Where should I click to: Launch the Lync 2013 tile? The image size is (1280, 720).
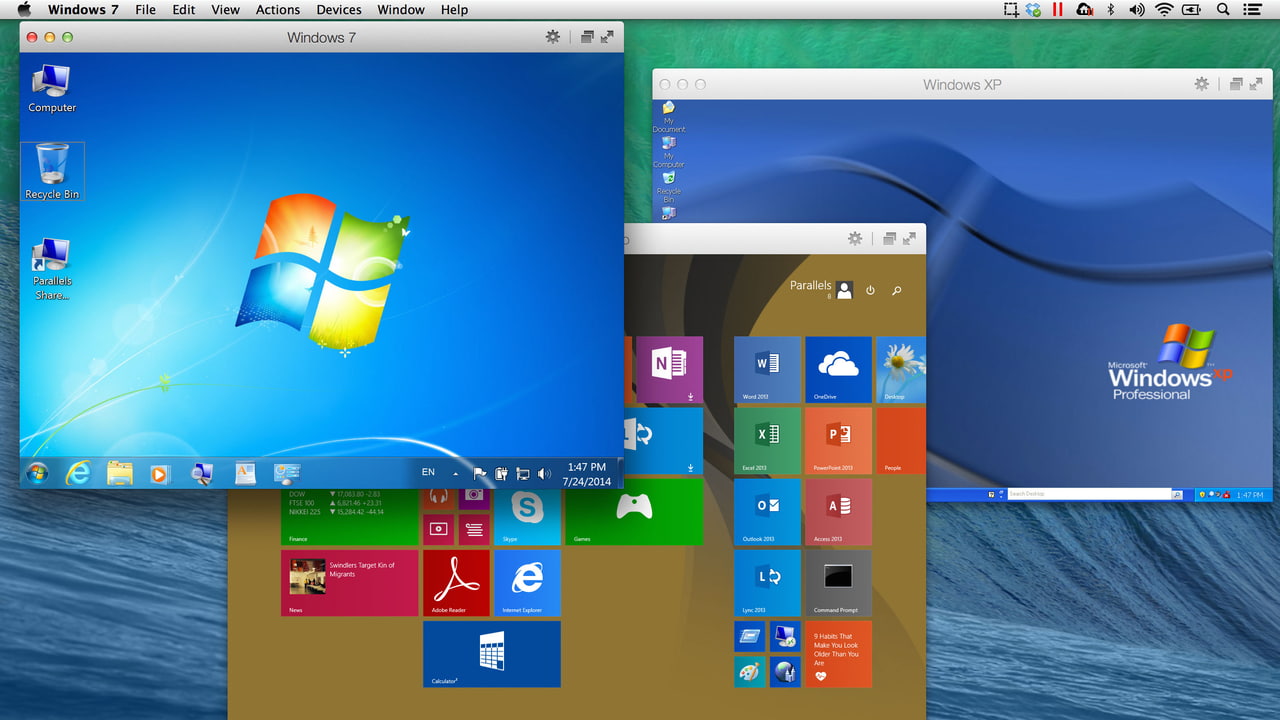[767, 583]
